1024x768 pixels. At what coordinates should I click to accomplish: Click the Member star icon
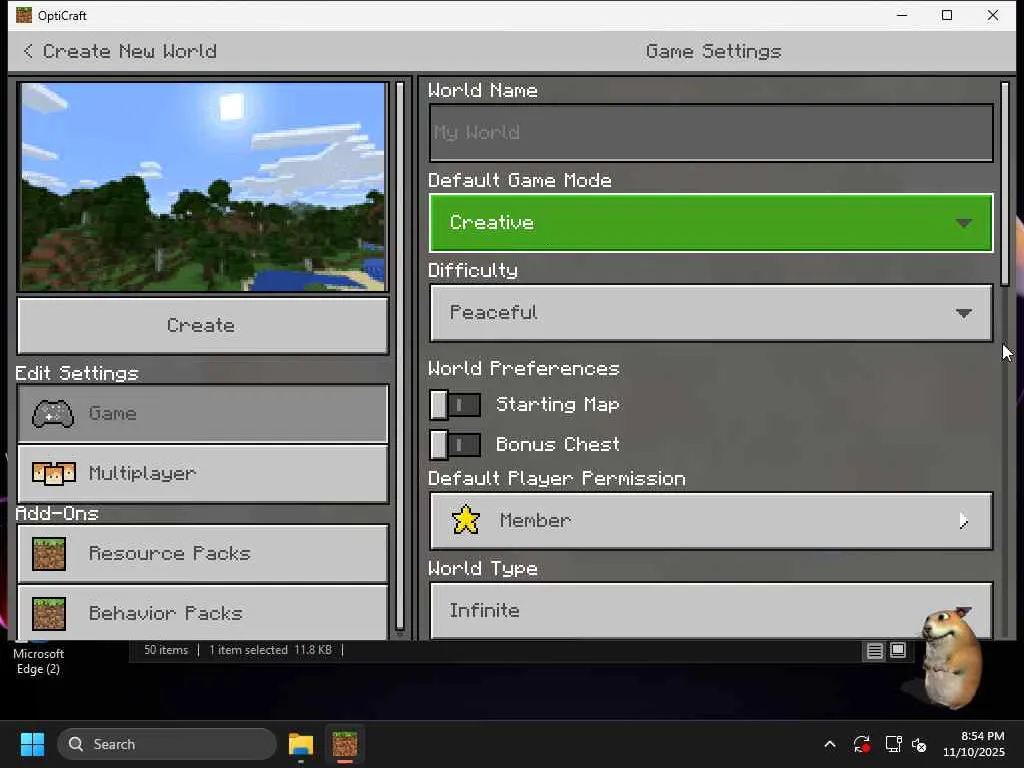[466, 520]
